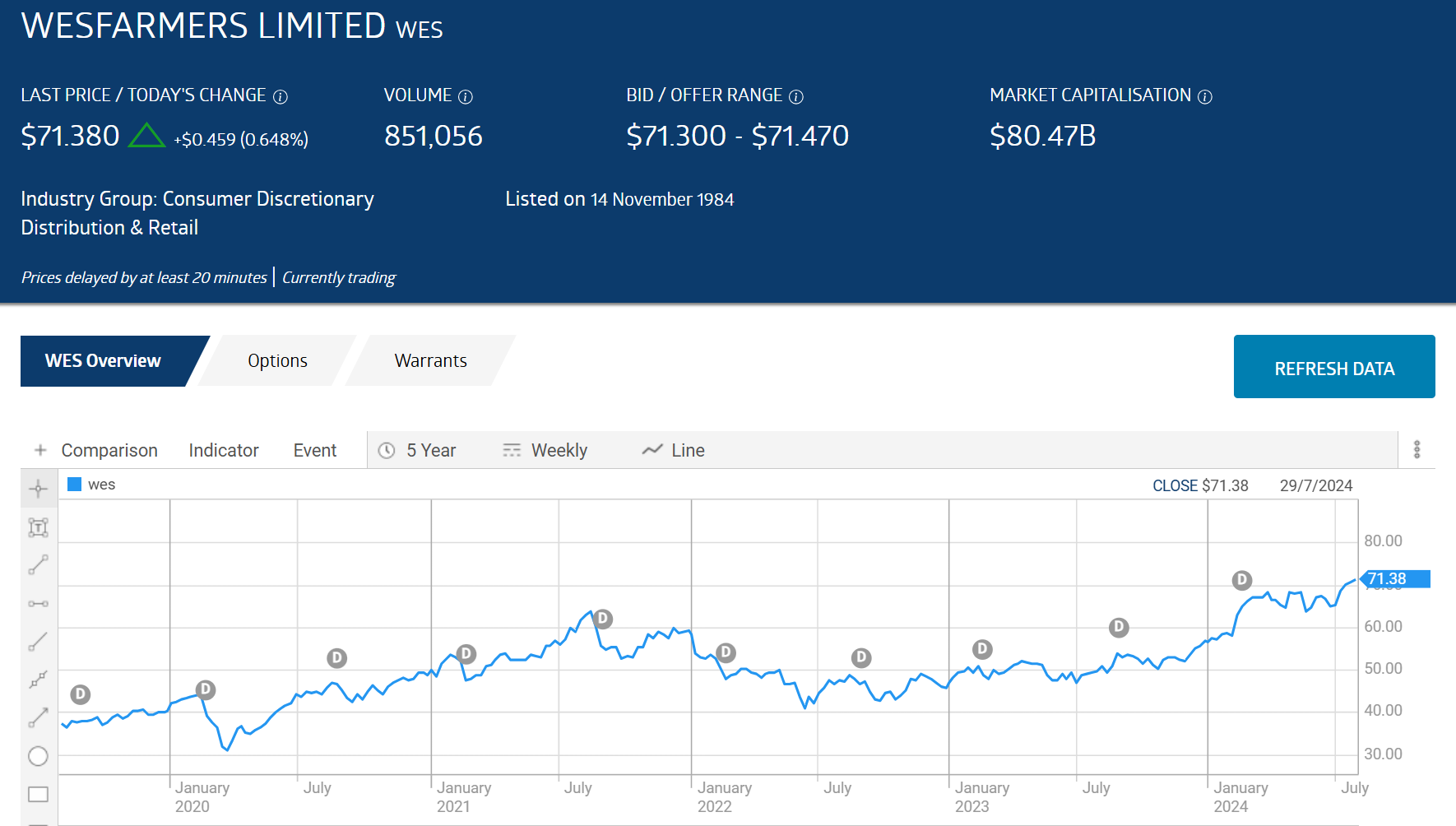Select the arrow line drawing tool

[38, 717]
